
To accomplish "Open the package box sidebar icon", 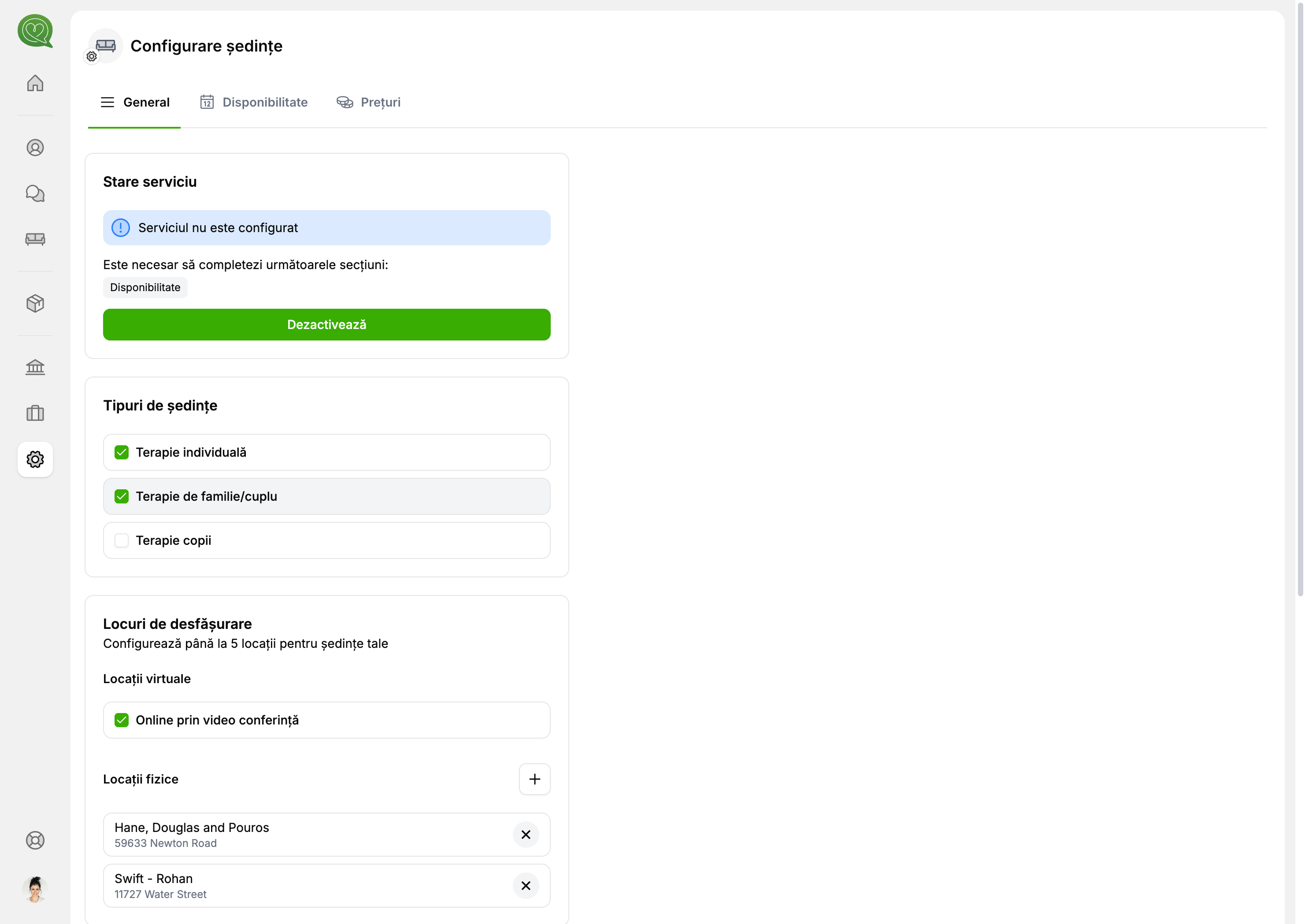I will click(35, 303).
